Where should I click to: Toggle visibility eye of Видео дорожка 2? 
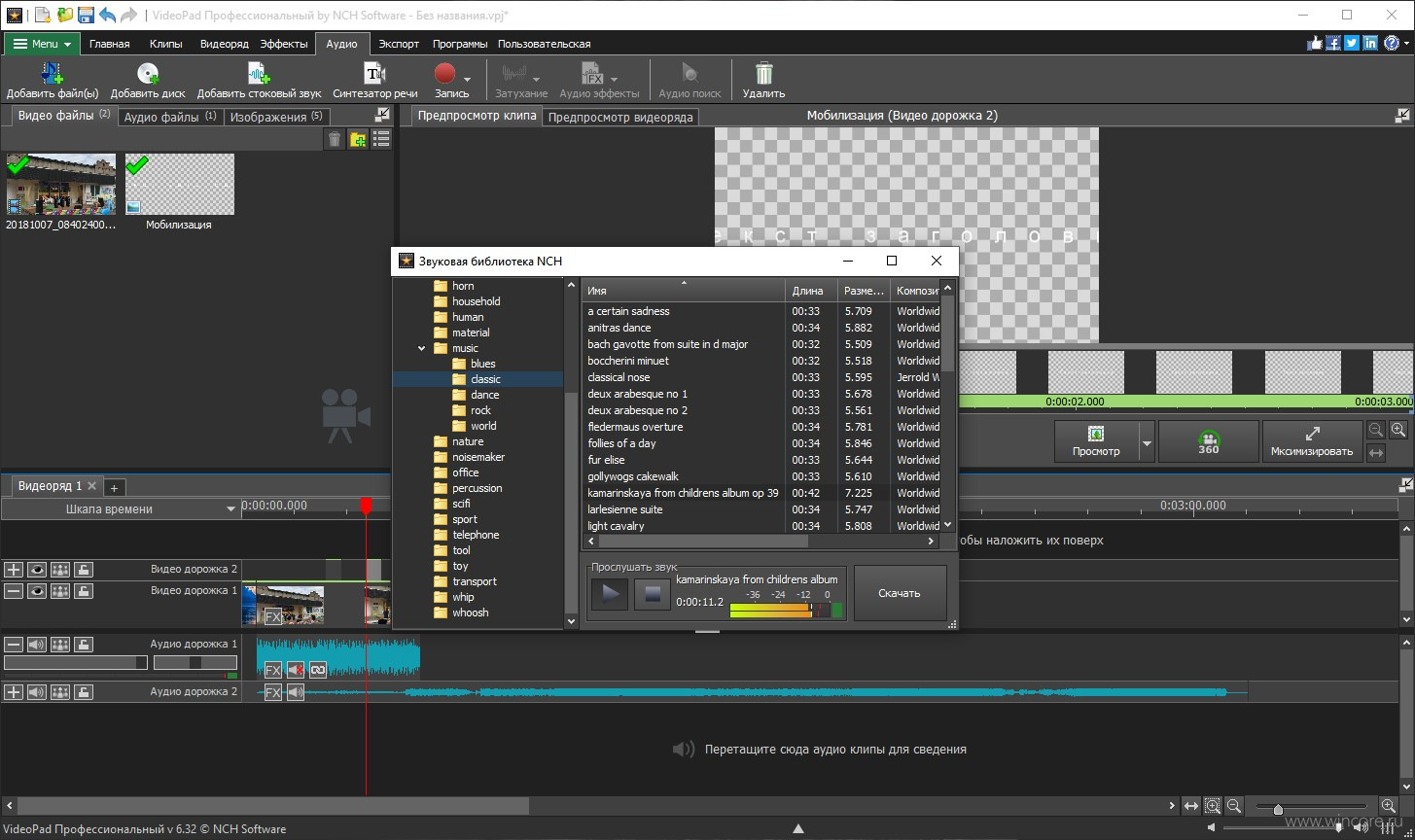[37, 569]
